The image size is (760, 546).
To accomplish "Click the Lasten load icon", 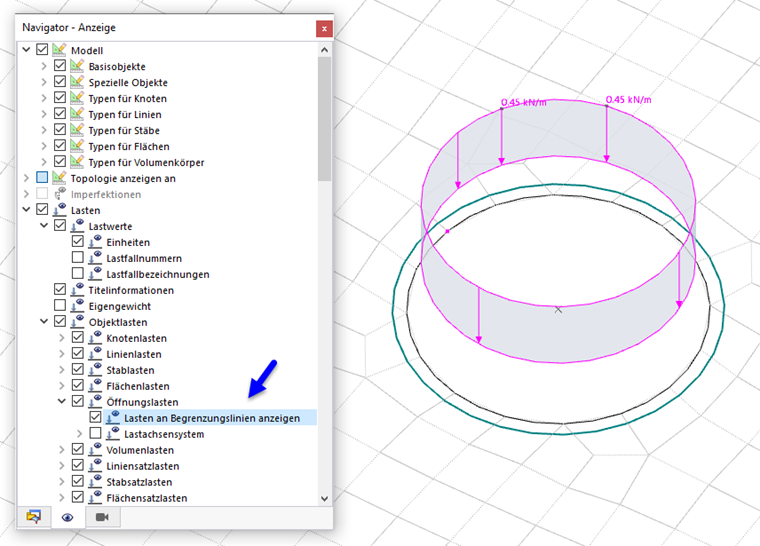I will (59, 210).
